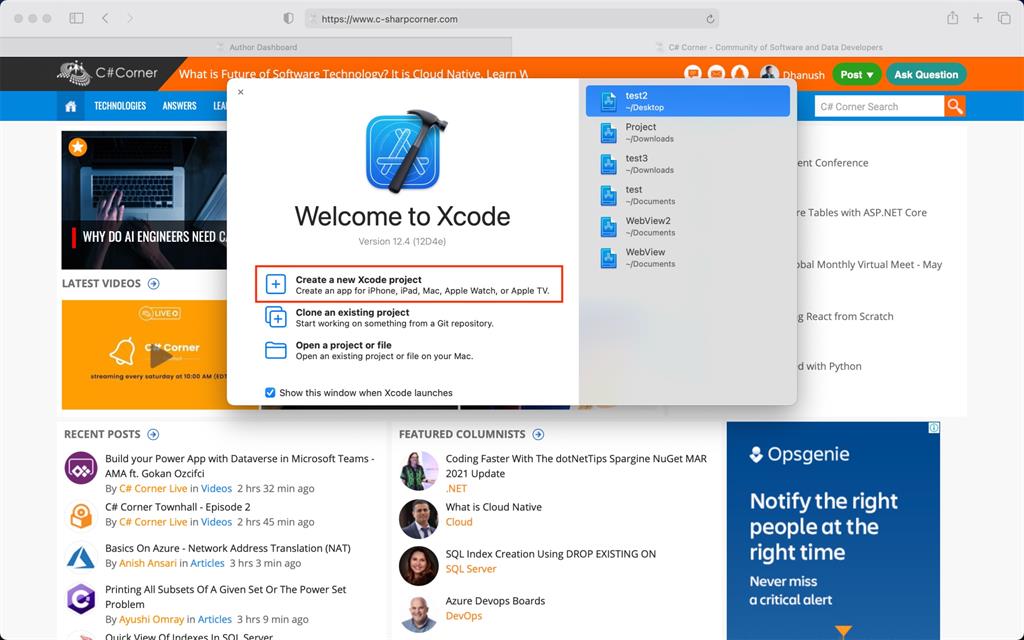Open Basics On Azure NAT article

pyautogui.click(x=228, y=548)
